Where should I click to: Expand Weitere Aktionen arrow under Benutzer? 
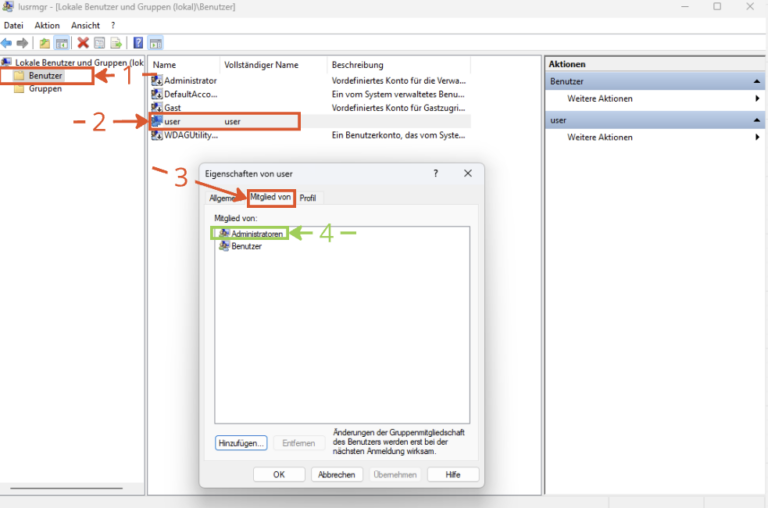pos(757,99)
